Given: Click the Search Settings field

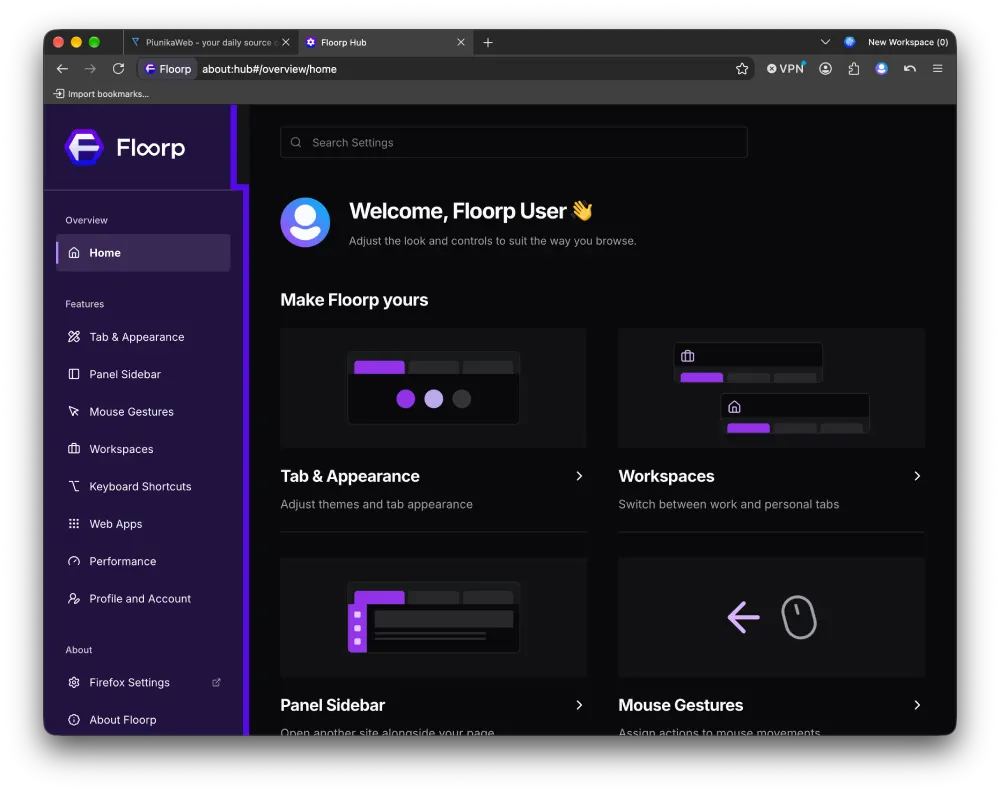Looking at the screenshot, I should pyautogui.click(x=513, y=142).
